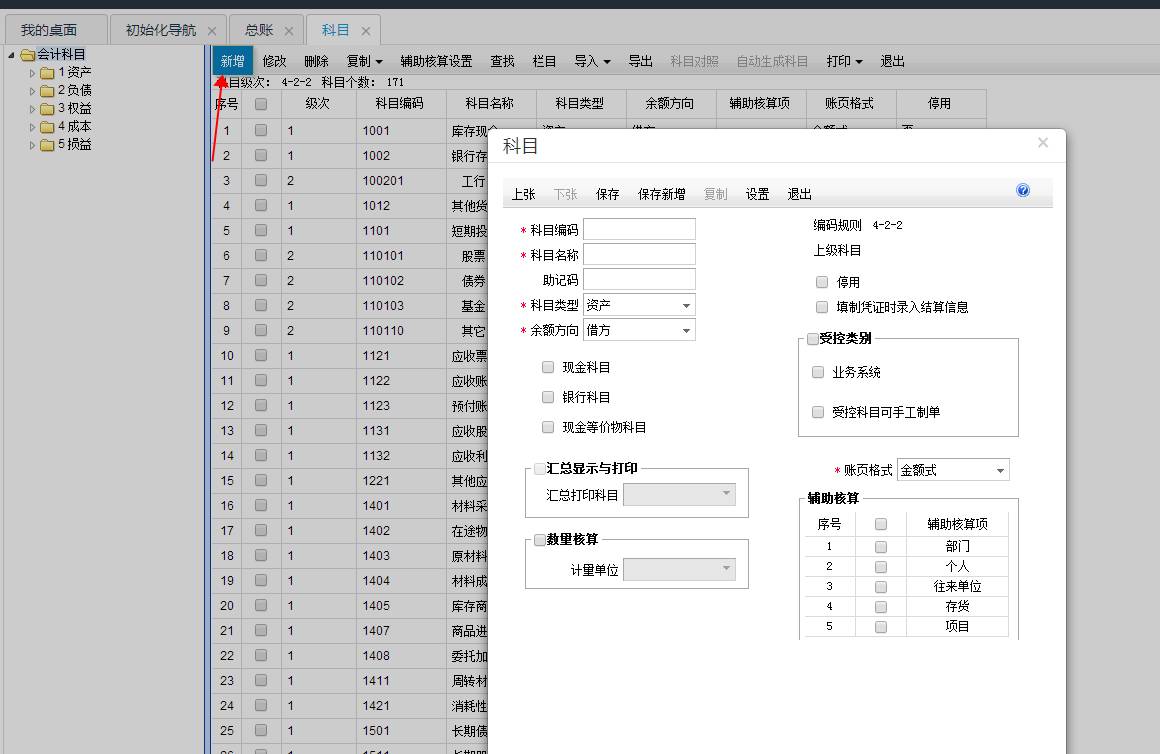Click 修改 to edit the selected subject

pos(274,60)
